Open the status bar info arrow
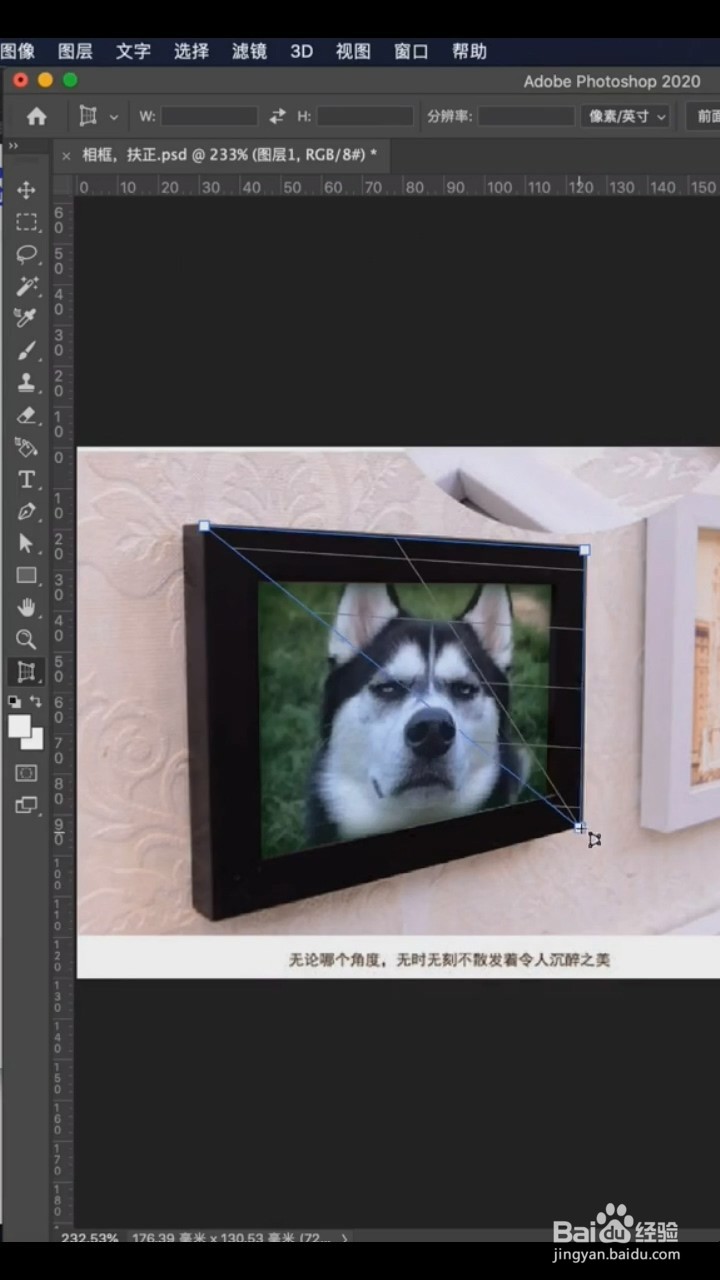The height and width of the screenshot is (1280, 720). point(345,1238)
